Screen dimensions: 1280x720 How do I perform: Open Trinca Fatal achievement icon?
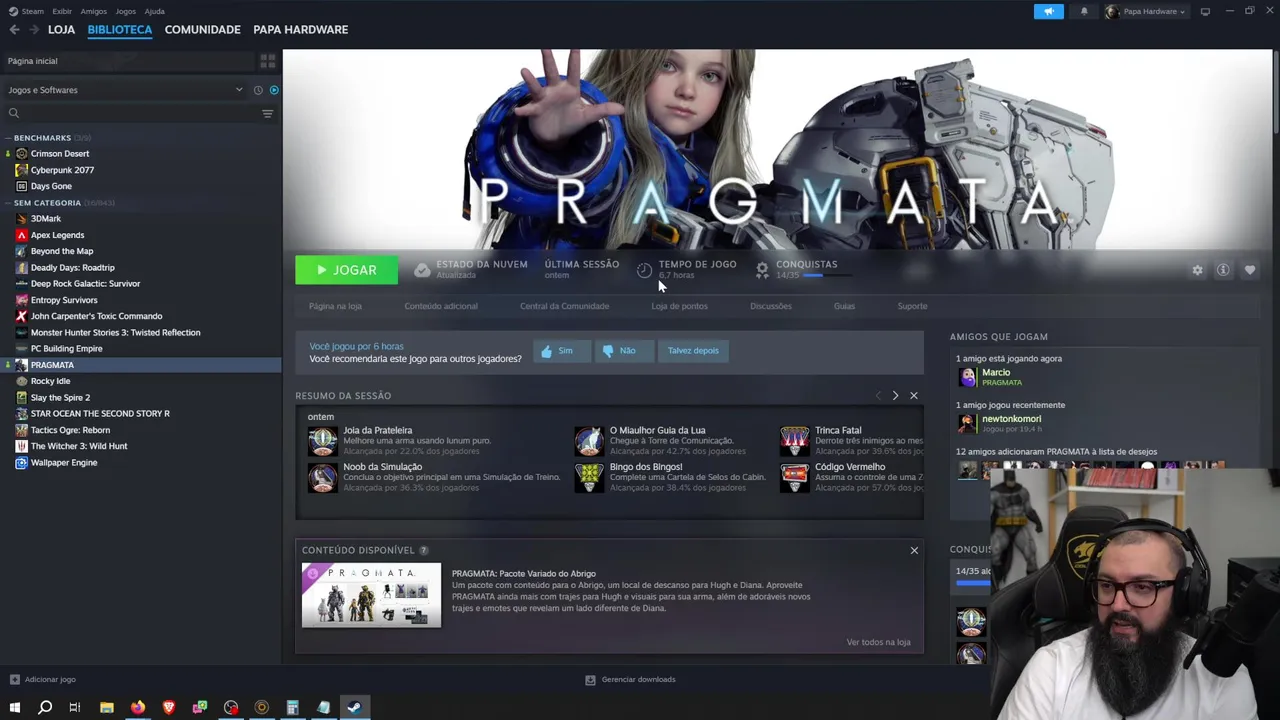click(x=795, y=440)
